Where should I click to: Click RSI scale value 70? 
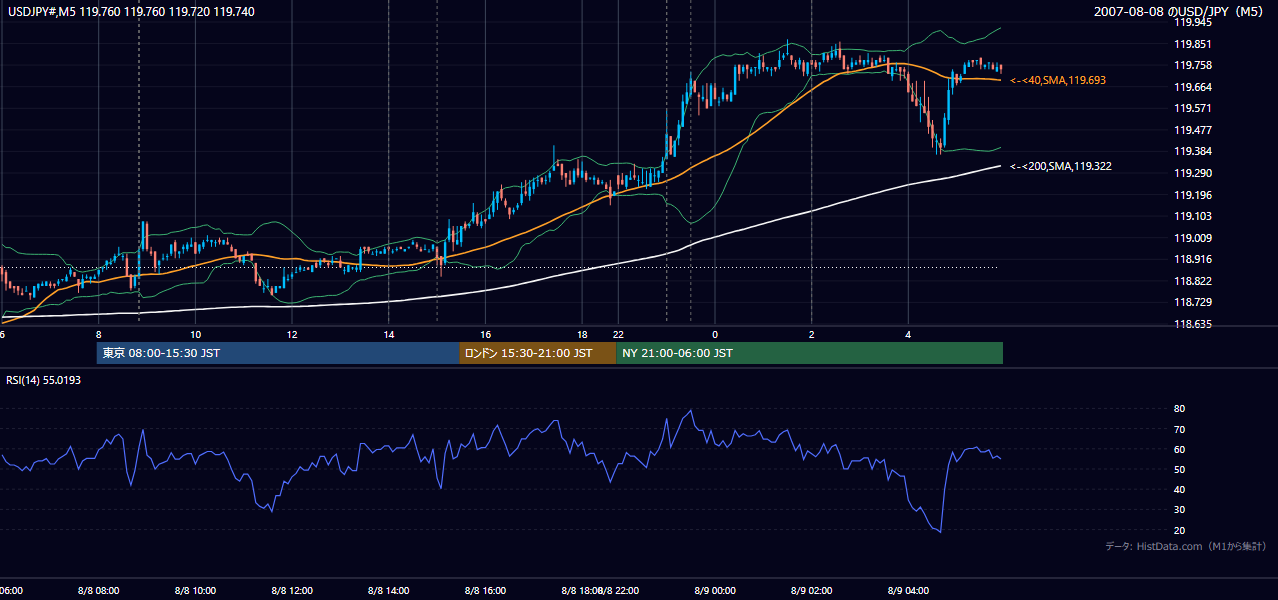point(1179,429)
